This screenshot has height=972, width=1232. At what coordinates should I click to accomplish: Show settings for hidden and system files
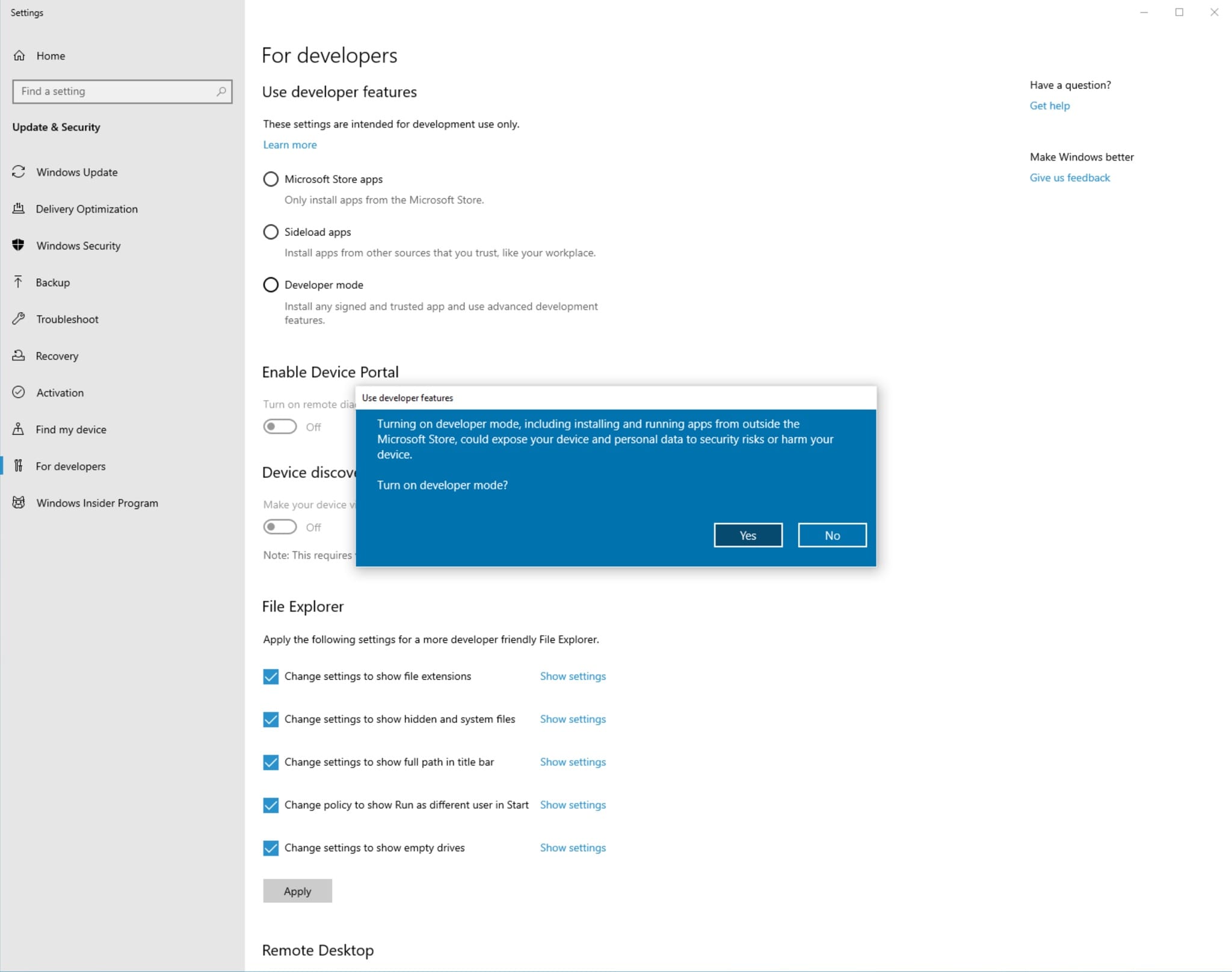[x=573, y=719]
